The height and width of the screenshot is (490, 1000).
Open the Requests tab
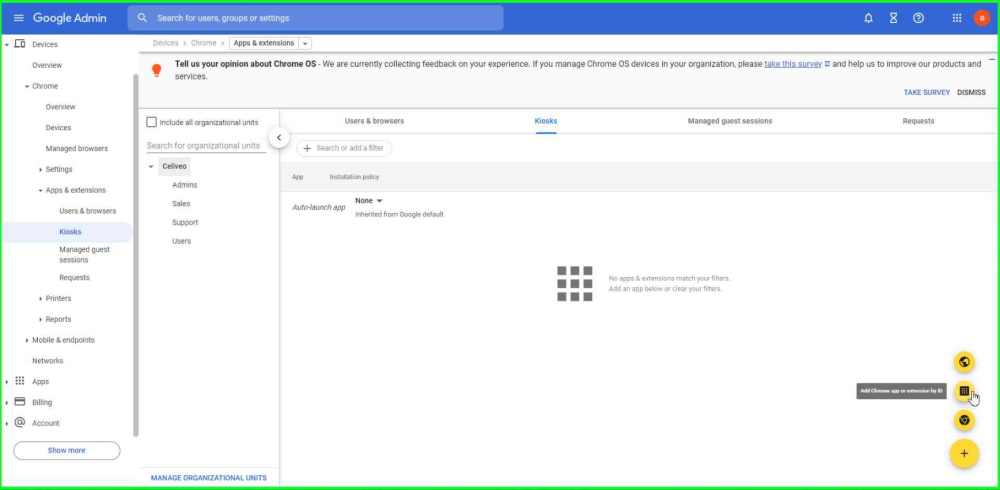[918, 121]
